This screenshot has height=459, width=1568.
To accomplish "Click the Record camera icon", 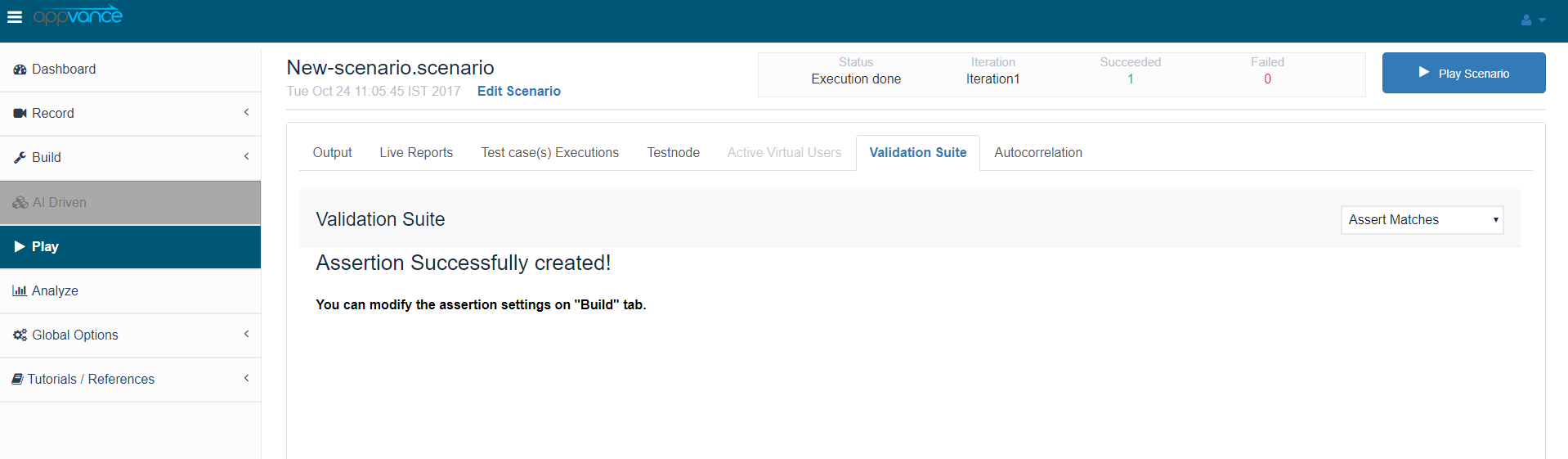I will 20,114.
